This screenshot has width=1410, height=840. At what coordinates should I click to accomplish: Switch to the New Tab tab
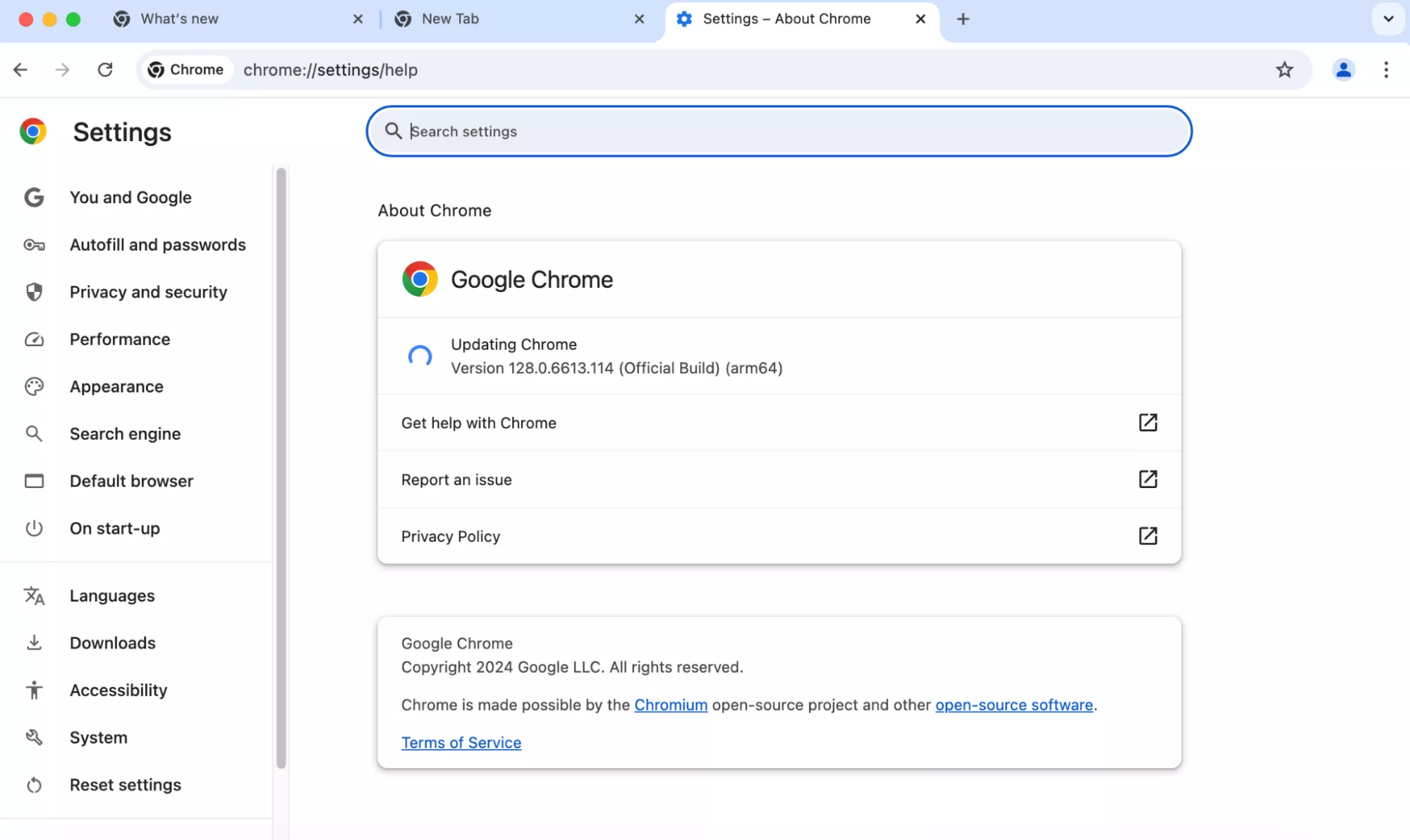(450, 19)
